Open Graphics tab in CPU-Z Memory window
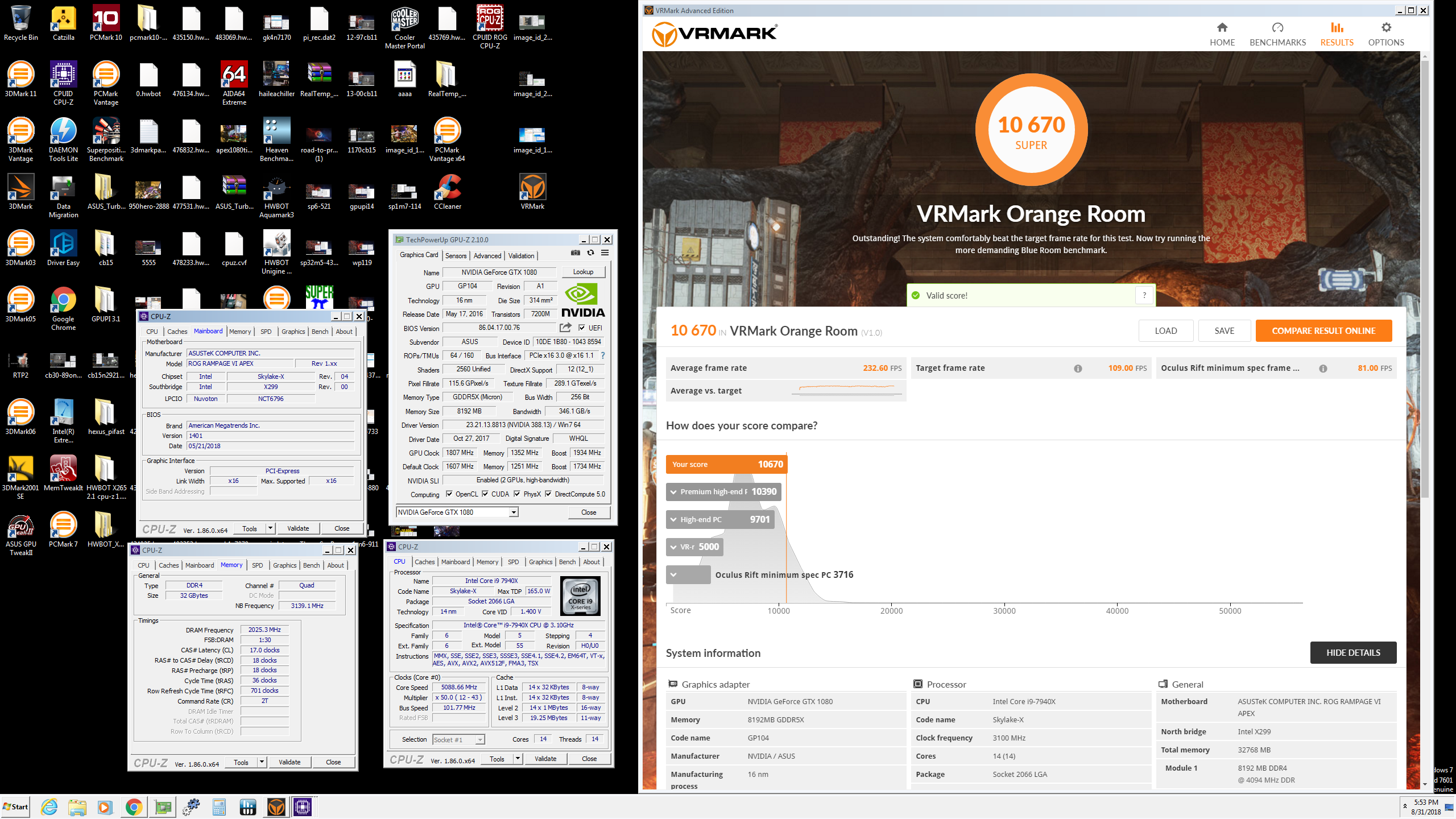 coord(285,565)
